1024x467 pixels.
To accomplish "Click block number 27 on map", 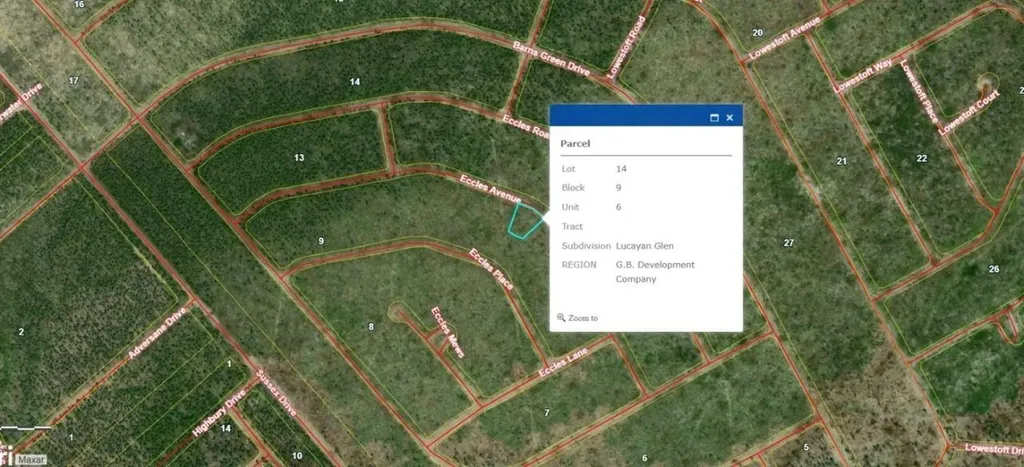I will pos(789,243).
